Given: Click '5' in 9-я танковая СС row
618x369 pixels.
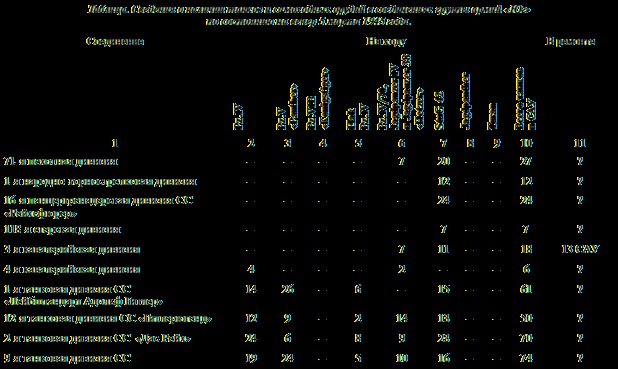Looking at the screenshot, I should point(357,358).
